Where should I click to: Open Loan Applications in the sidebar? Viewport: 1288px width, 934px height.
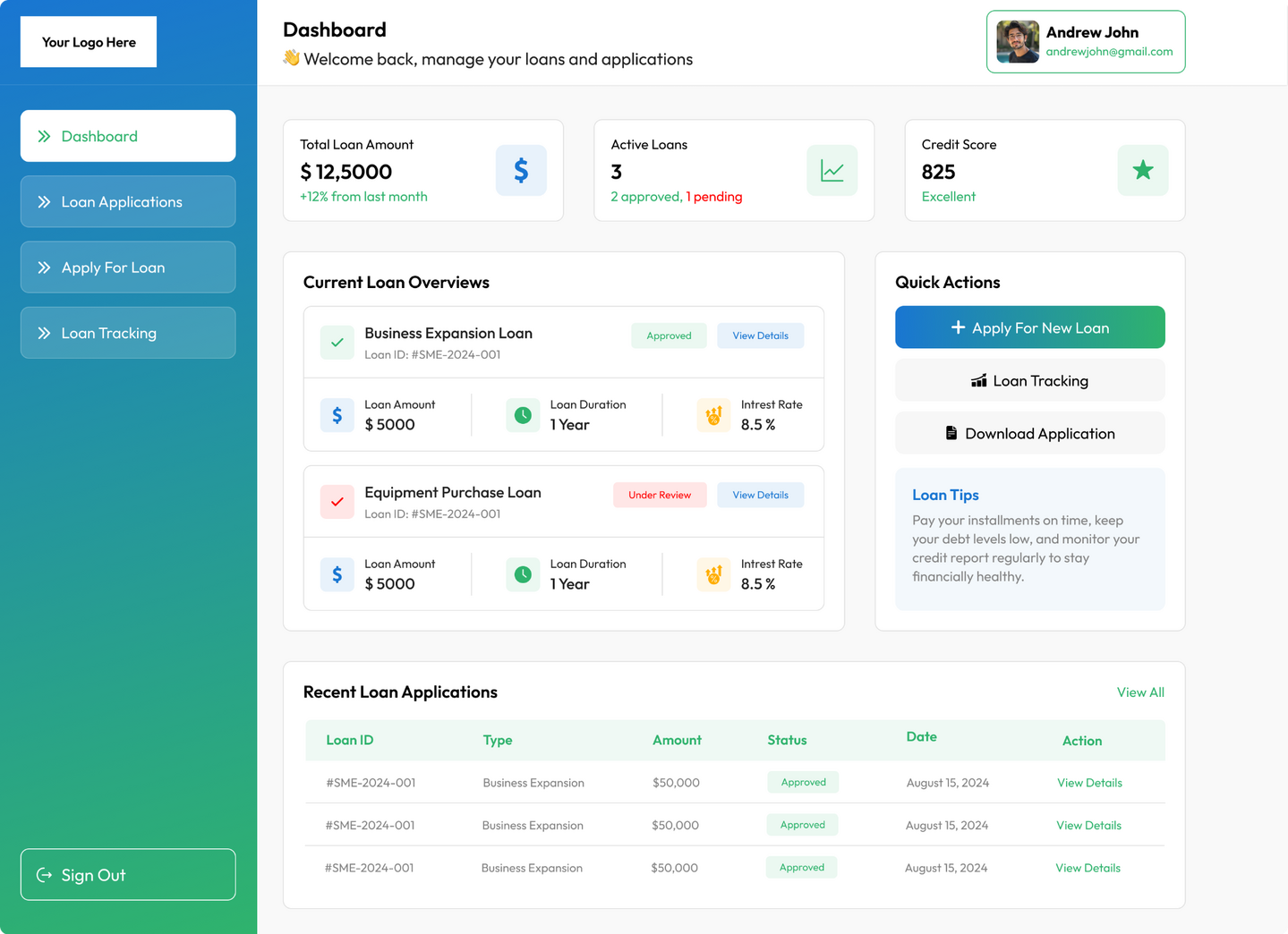point(128,202)
